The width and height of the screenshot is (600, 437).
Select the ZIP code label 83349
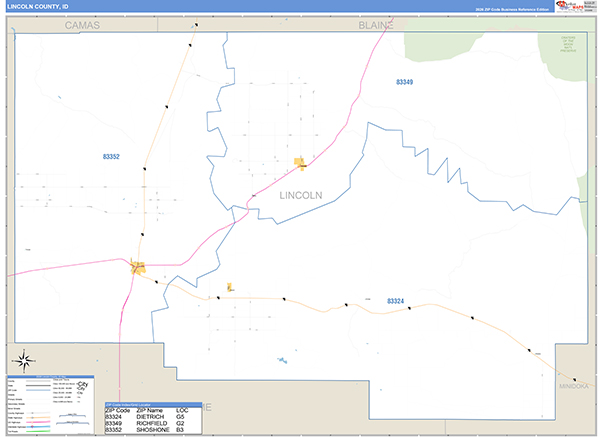pos(404,82)
